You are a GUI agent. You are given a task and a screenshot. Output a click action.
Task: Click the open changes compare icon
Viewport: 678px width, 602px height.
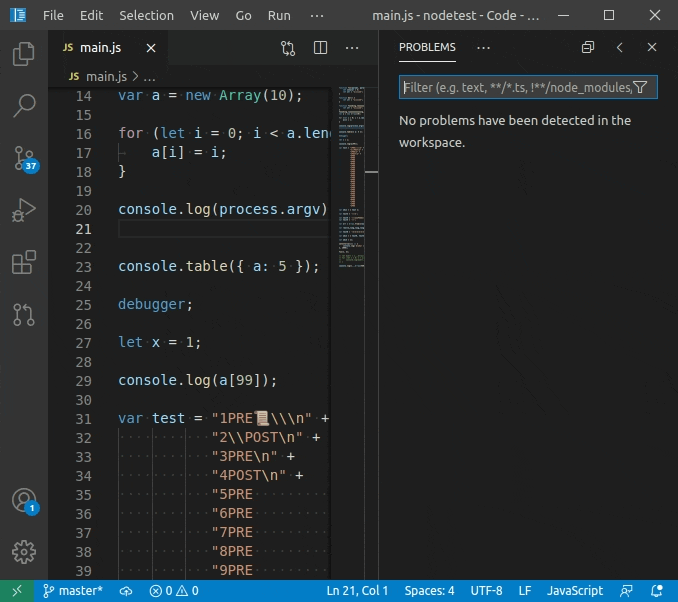[x=288, y=48]
